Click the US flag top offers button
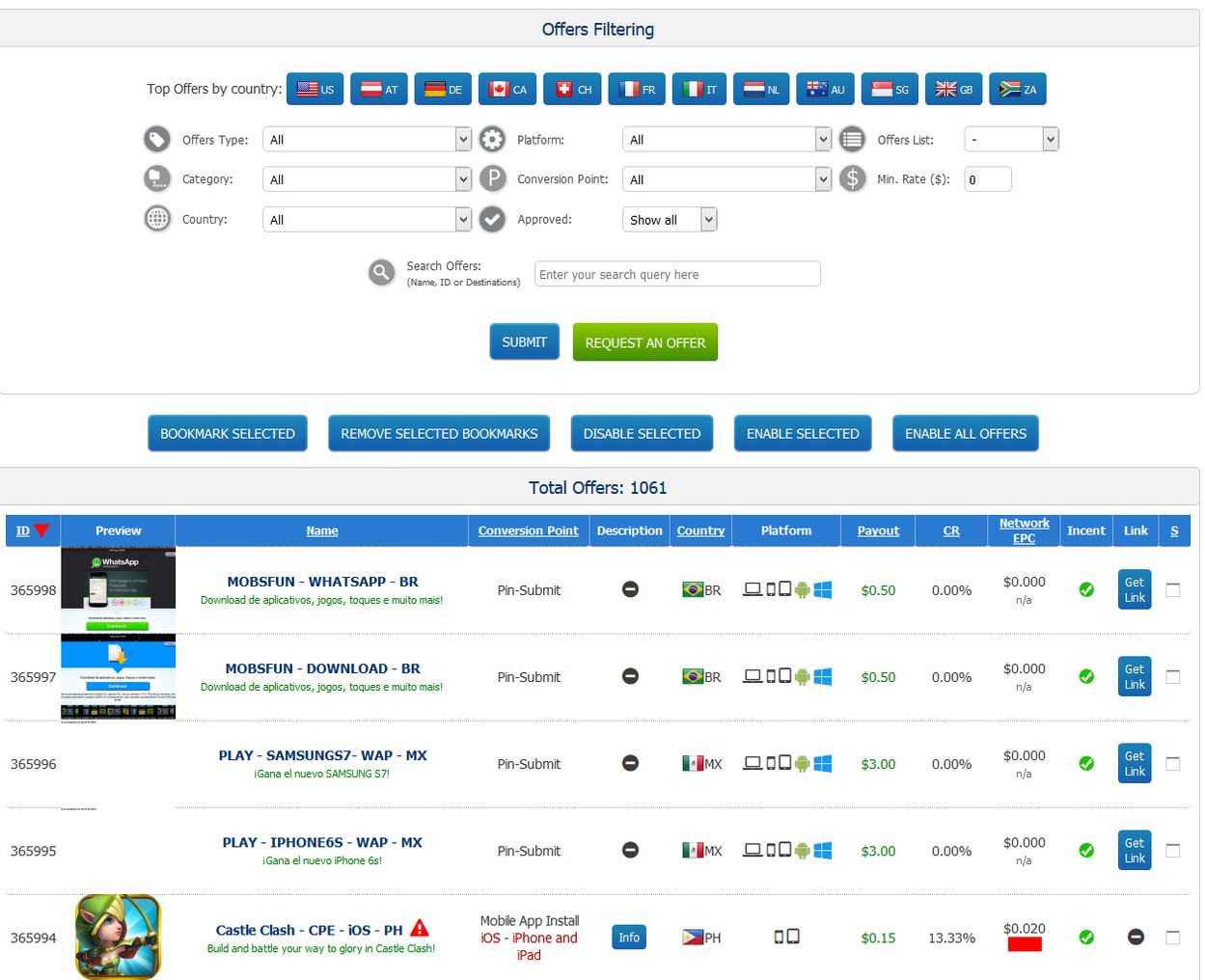 [x=315, y=90]
